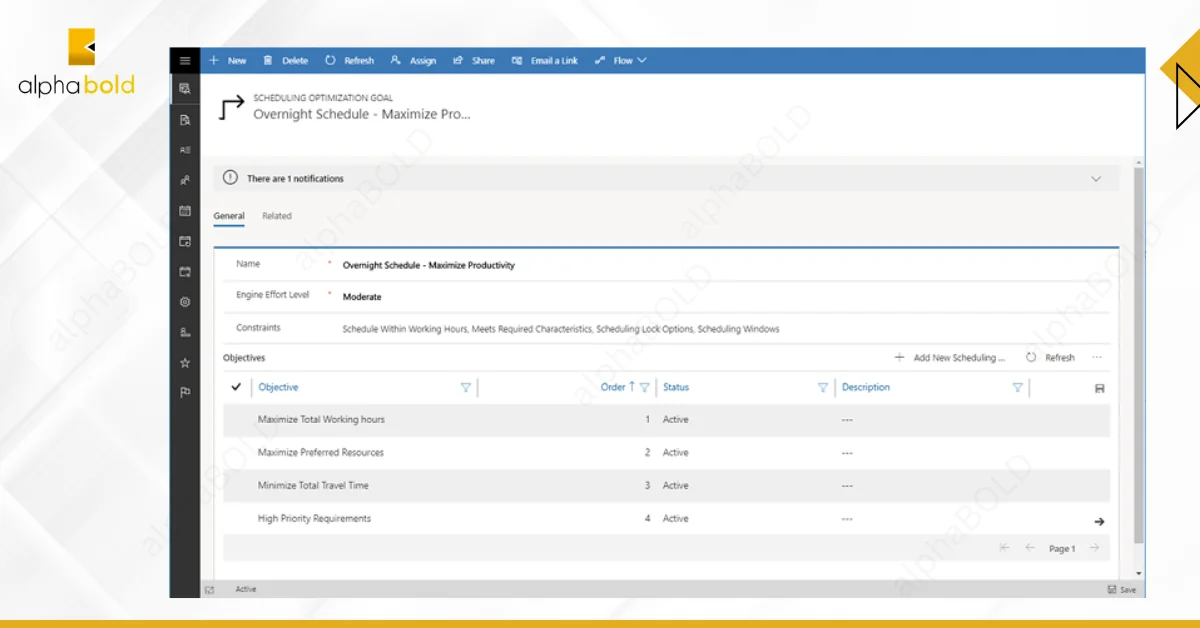Open the Objective column filter
Screen dimensions: 1200x628
[x=465, y=387]
